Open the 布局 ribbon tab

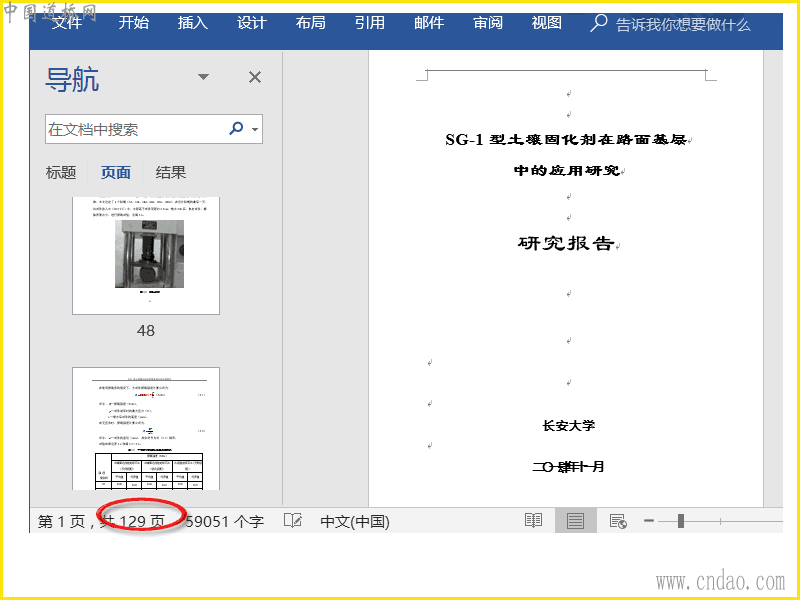311,23
